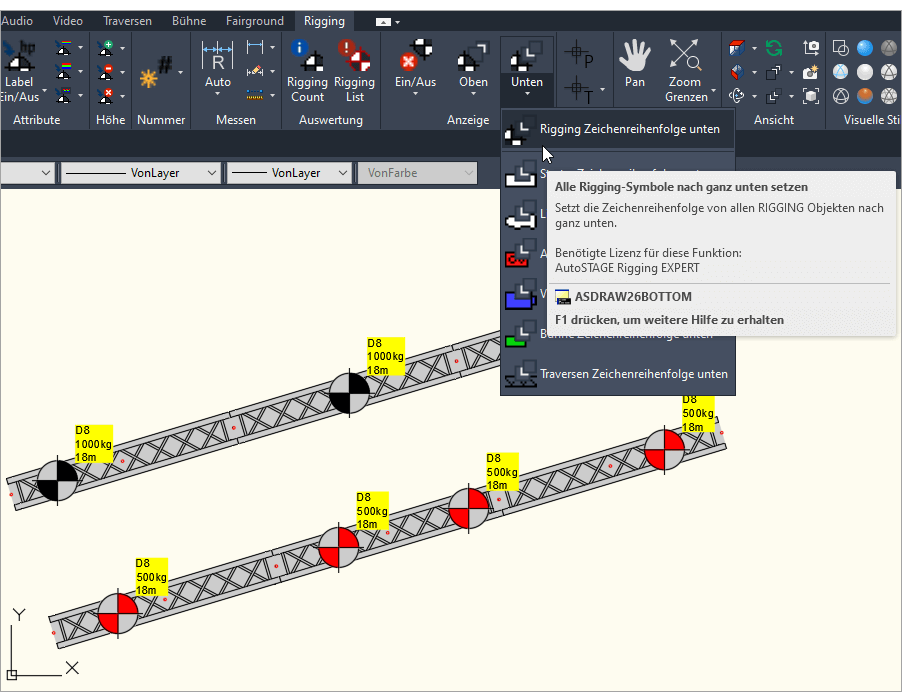Open the Bühne ribbon tab
Image resolution: width=902 pixels, height=692 pixels.
click(x=189, y=21)
